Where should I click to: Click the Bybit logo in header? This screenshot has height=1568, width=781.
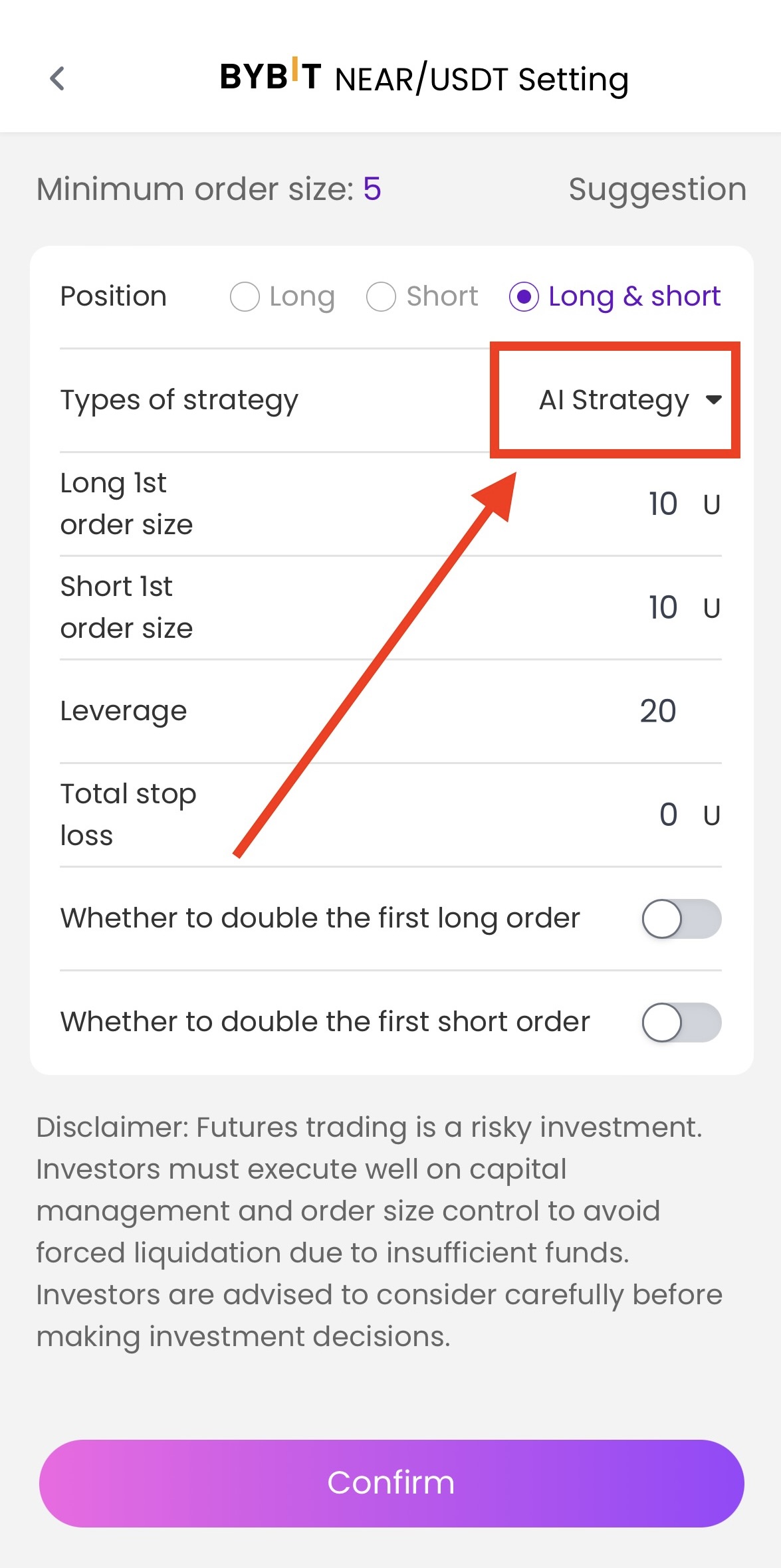click(x=271, y=76)
